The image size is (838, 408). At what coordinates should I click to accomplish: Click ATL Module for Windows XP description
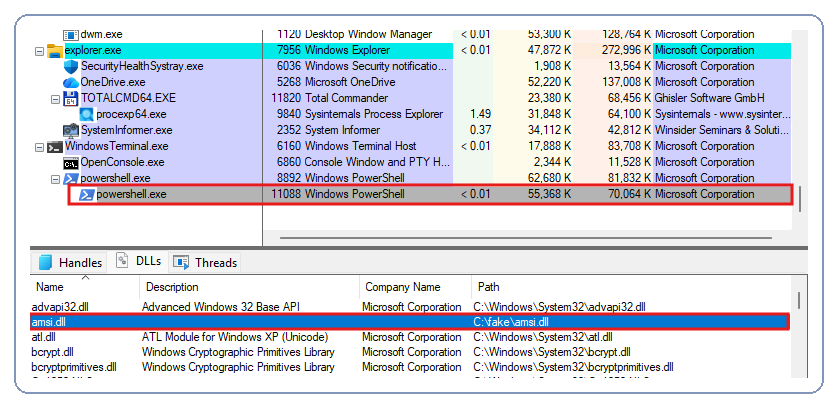pos(235,337)
